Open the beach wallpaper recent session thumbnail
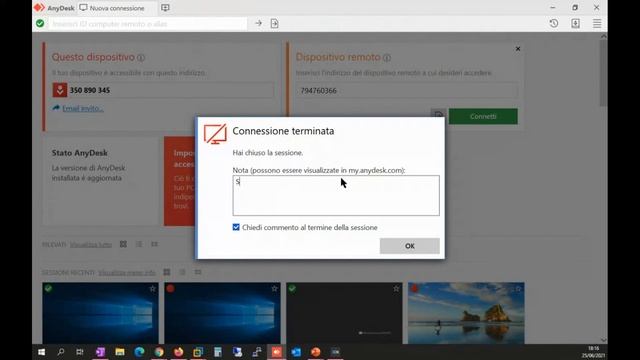The width and height of the screenshot is (640, 360). click(466, 313)
